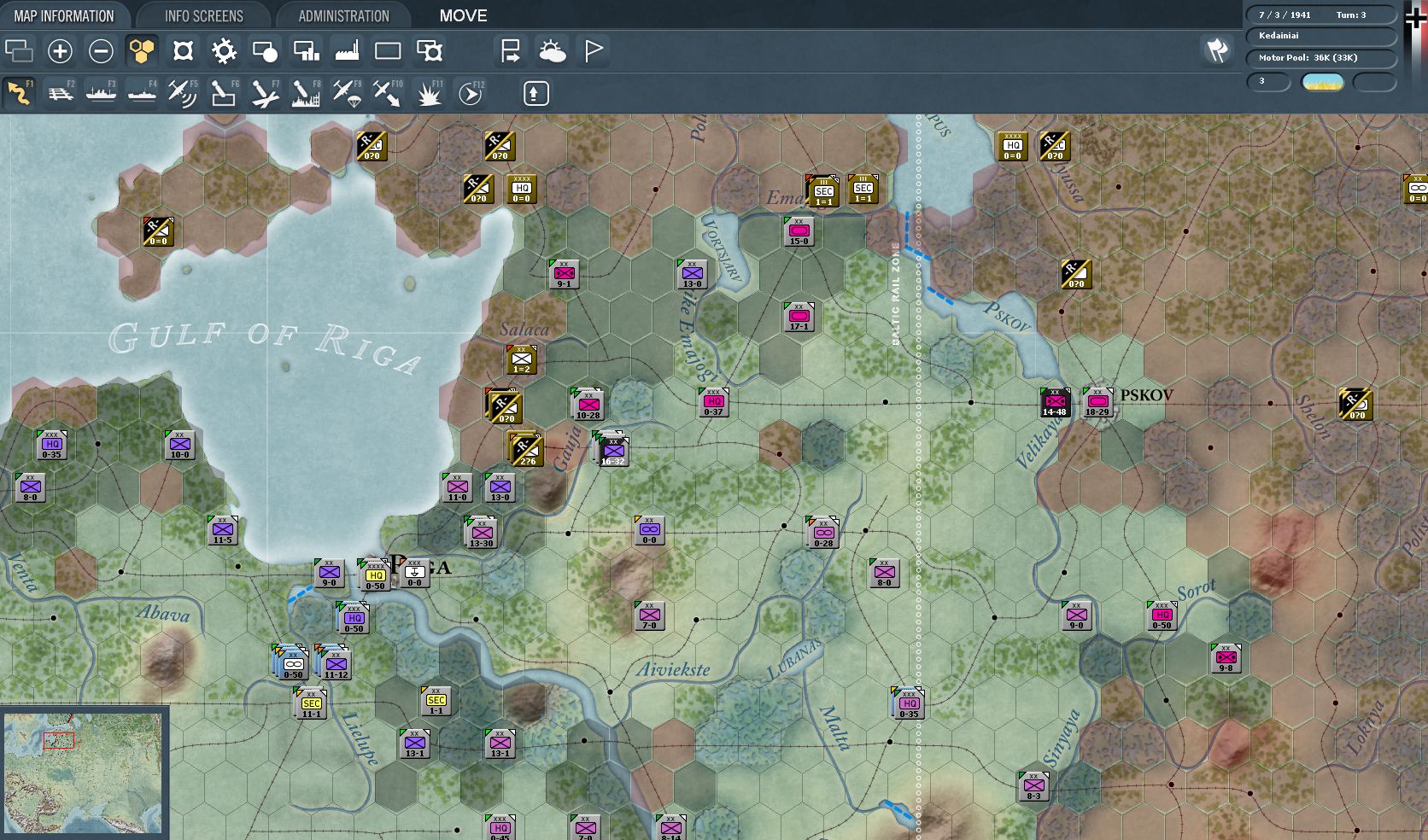The height and width of the screenshot is (840, 1428).
Task: Select the 8-3 unit counter
Action: [1034, 786]
